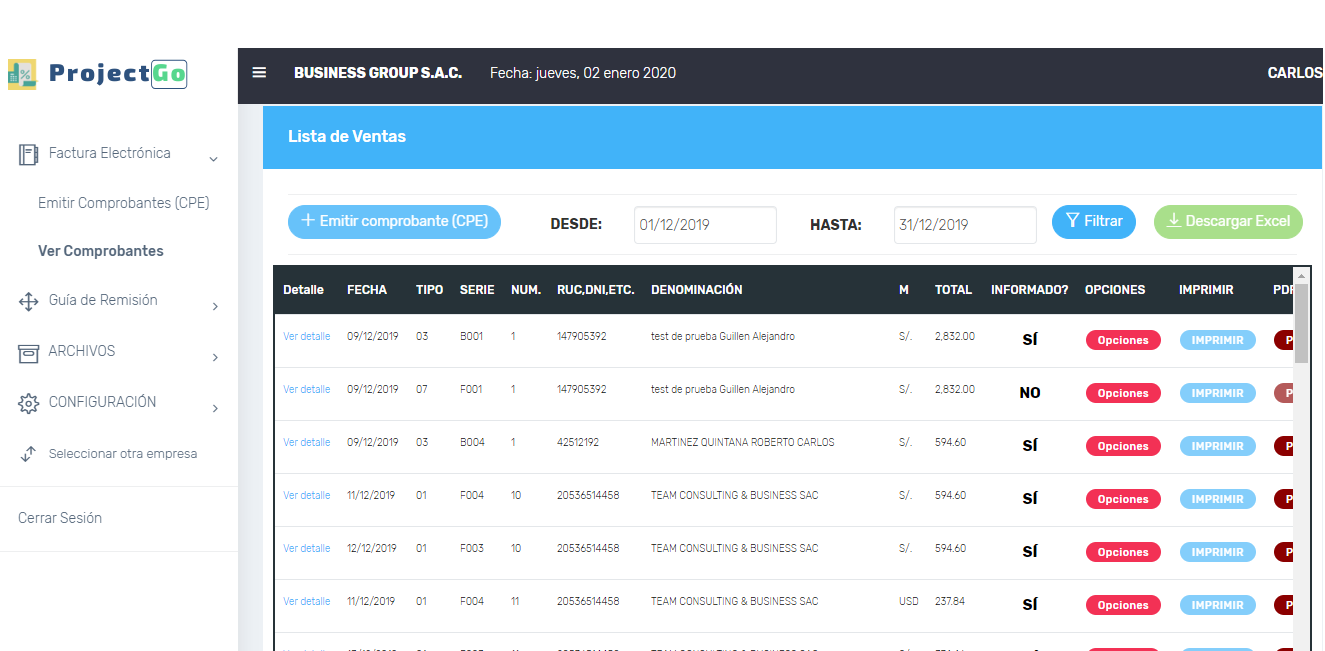1325x651 pixels.
Task: Expand the ARCHIVOS submenu arrow
Action: click(215, 357)
